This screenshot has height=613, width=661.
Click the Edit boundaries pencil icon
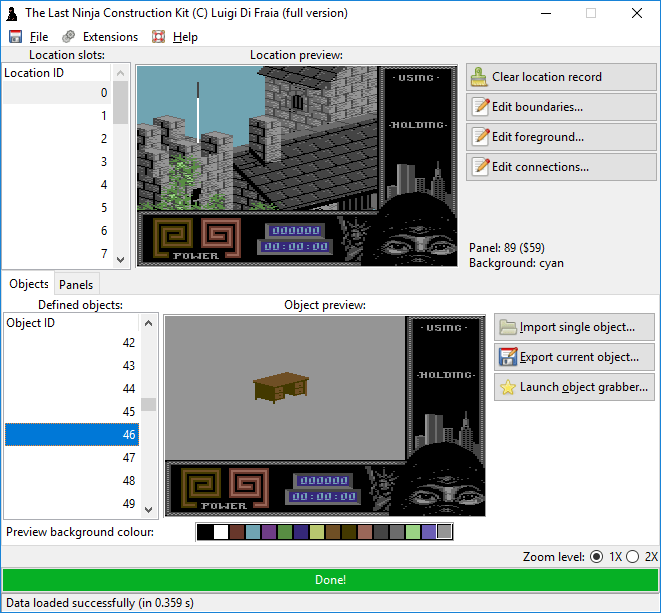[x=480, y=107]
